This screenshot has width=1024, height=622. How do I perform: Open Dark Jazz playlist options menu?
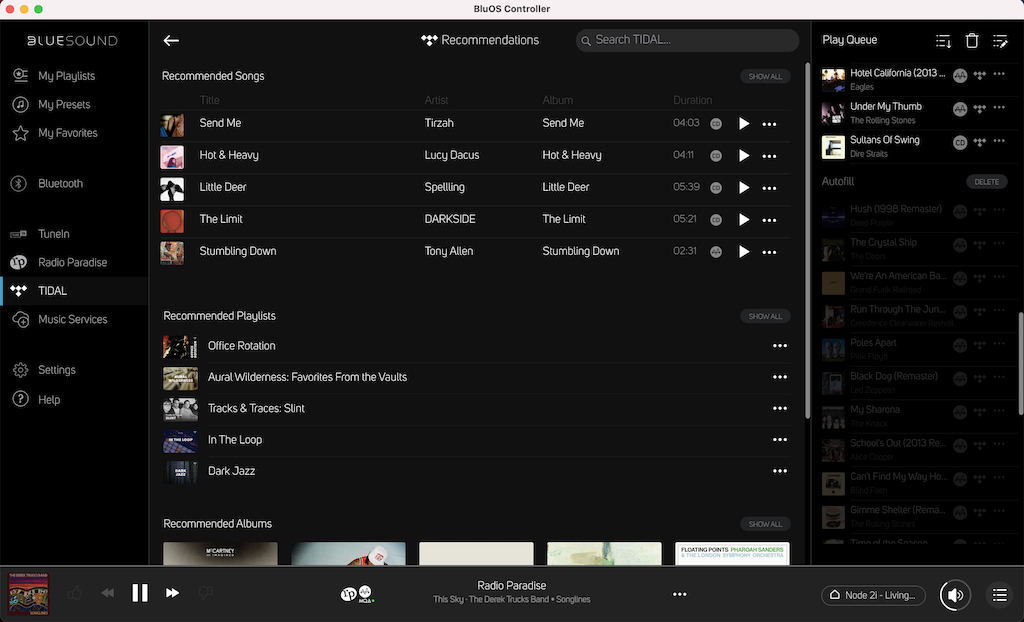click(780, 471)
